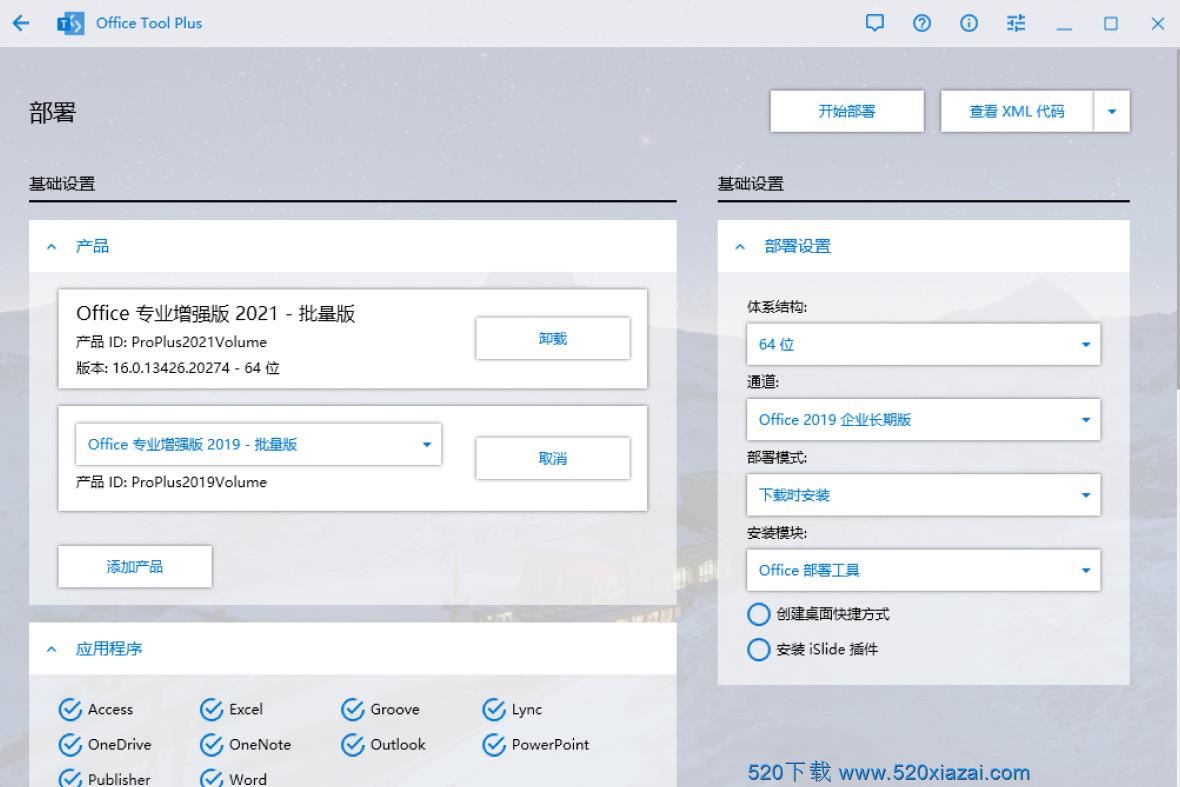
Task: Collapse the 部署设置 section
Action: coord(740,246)
